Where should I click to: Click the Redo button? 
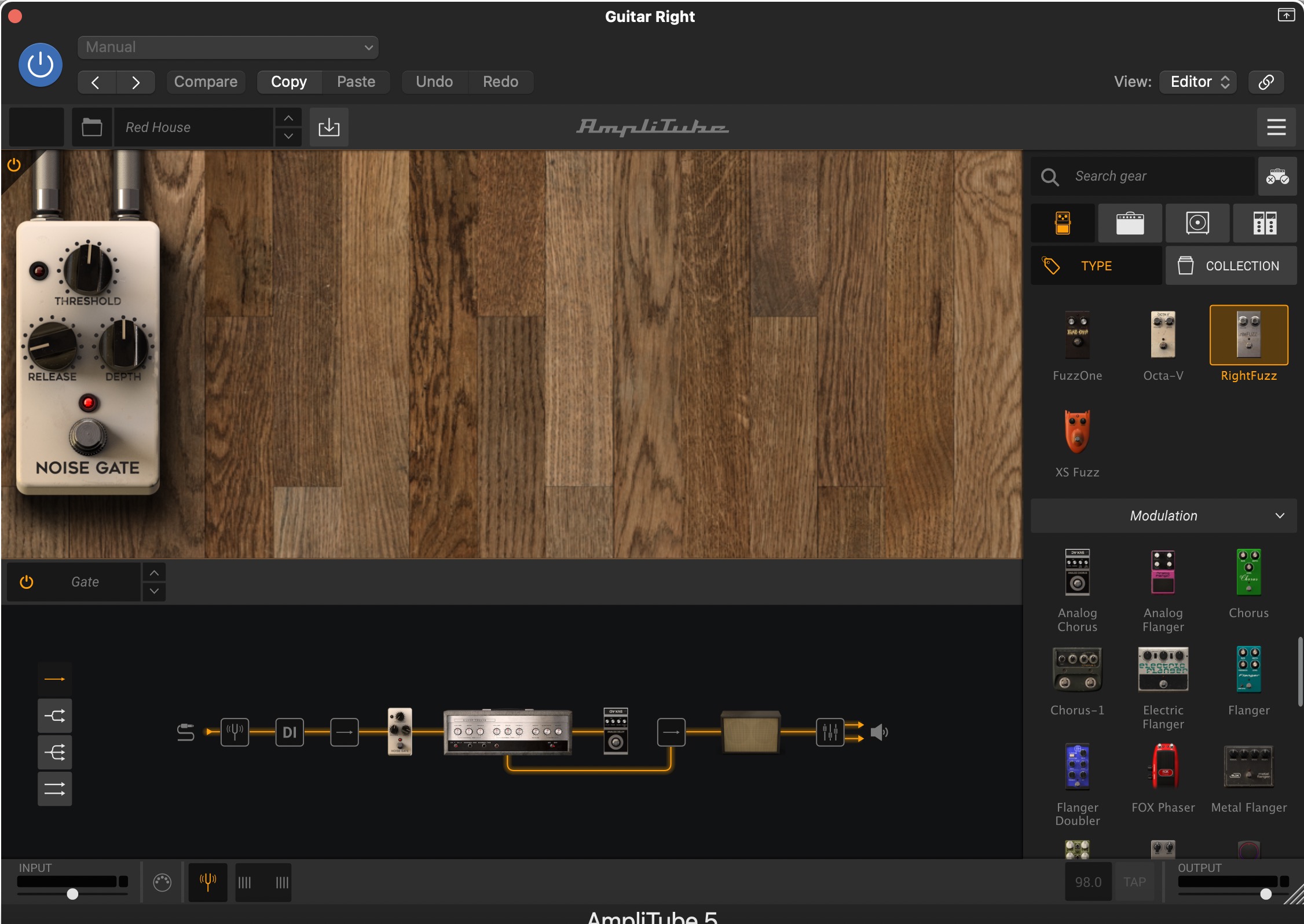coord(500,82)
